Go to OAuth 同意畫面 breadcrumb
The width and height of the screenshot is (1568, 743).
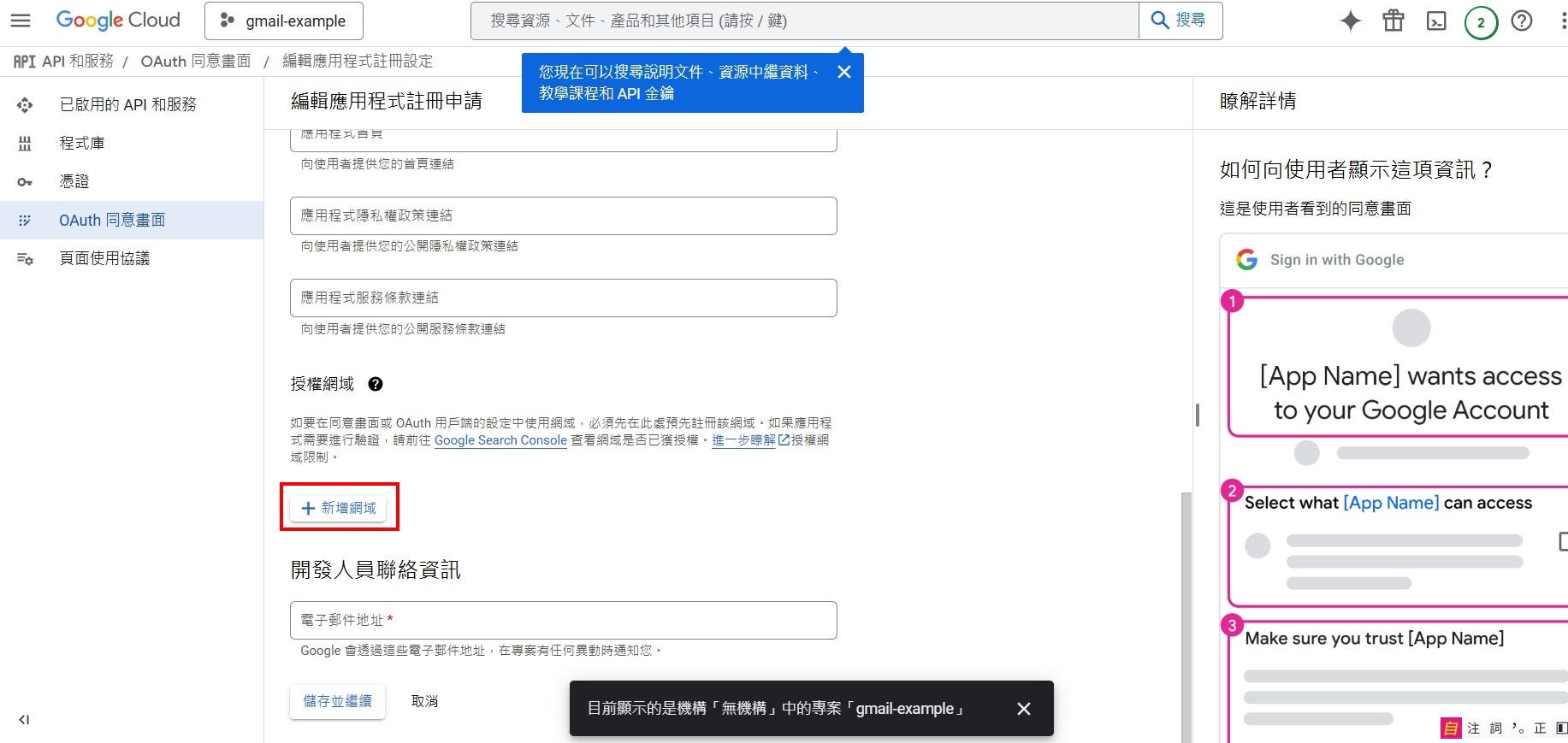coord(196,61)
